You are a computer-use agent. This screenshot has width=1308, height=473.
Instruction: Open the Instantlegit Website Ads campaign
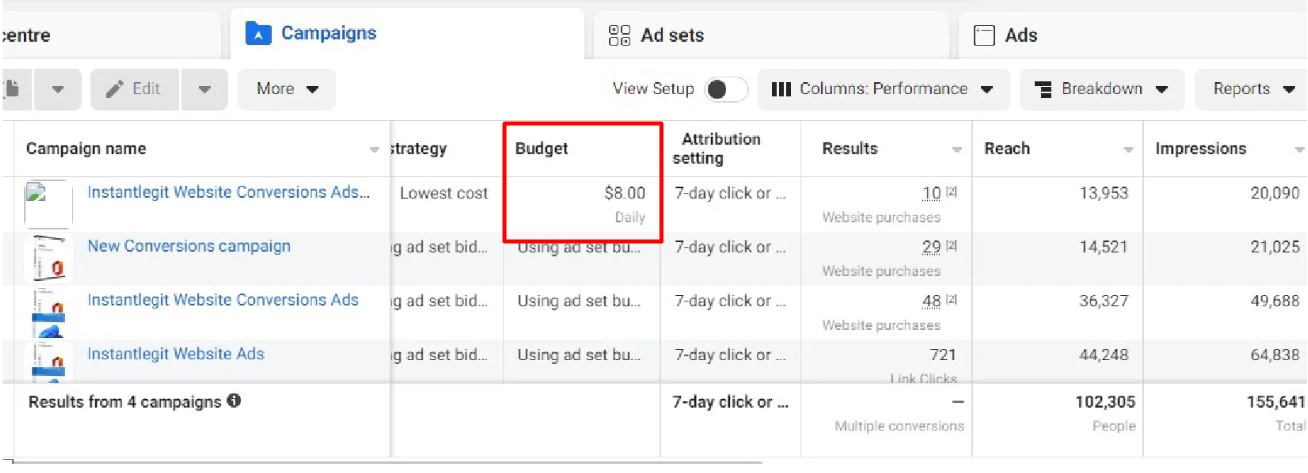click(x=176, y=354)
